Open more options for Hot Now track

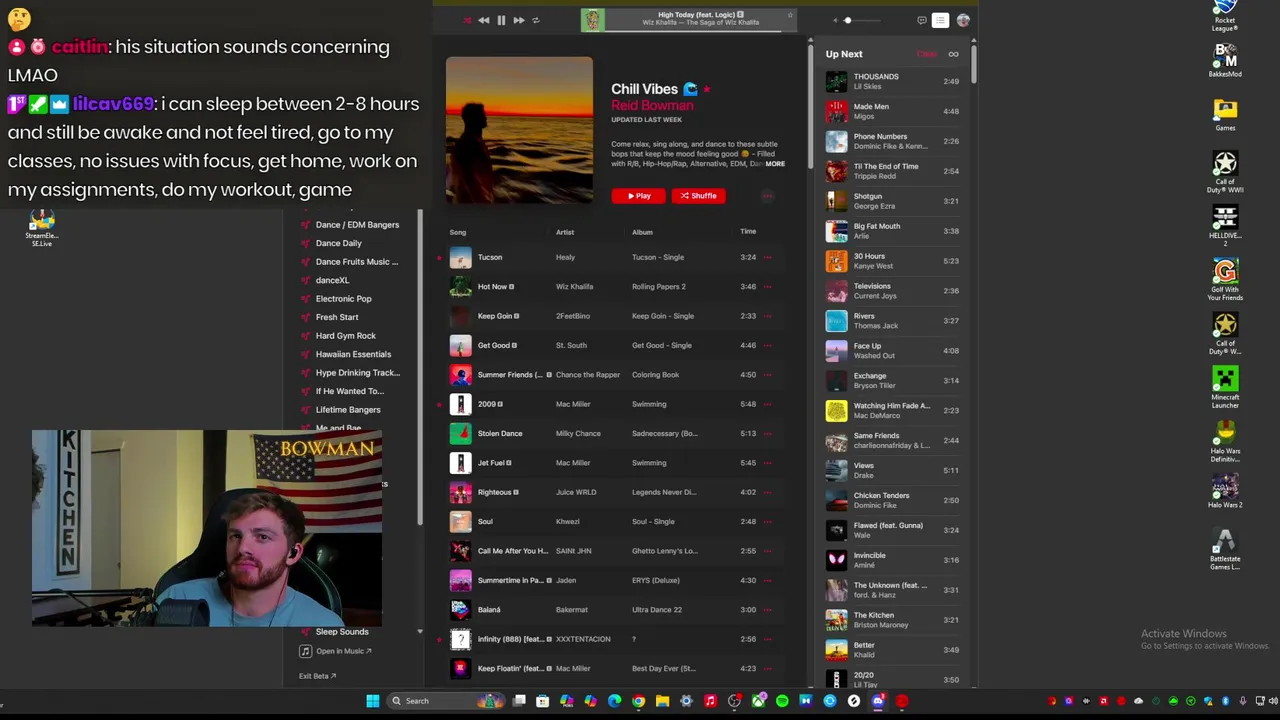[x=768, y=287]
